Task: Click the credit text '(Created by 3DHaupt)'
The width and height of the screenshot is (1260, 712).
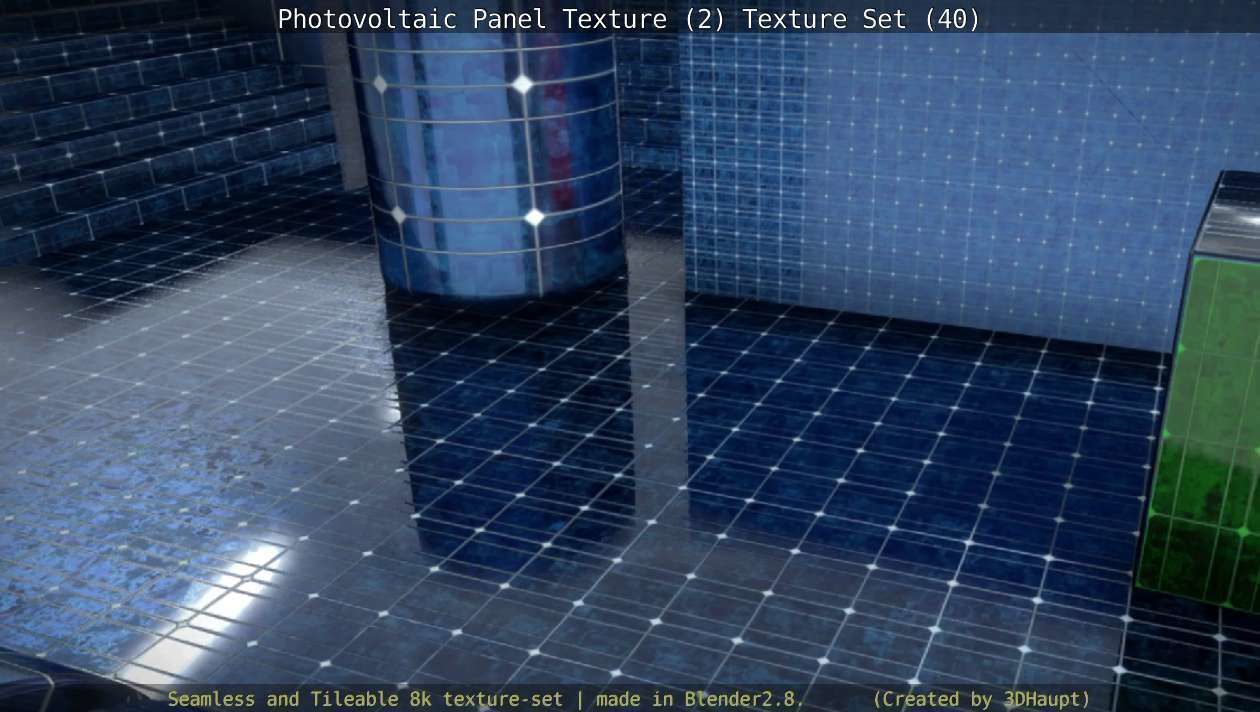Action: tap(981, 699)
